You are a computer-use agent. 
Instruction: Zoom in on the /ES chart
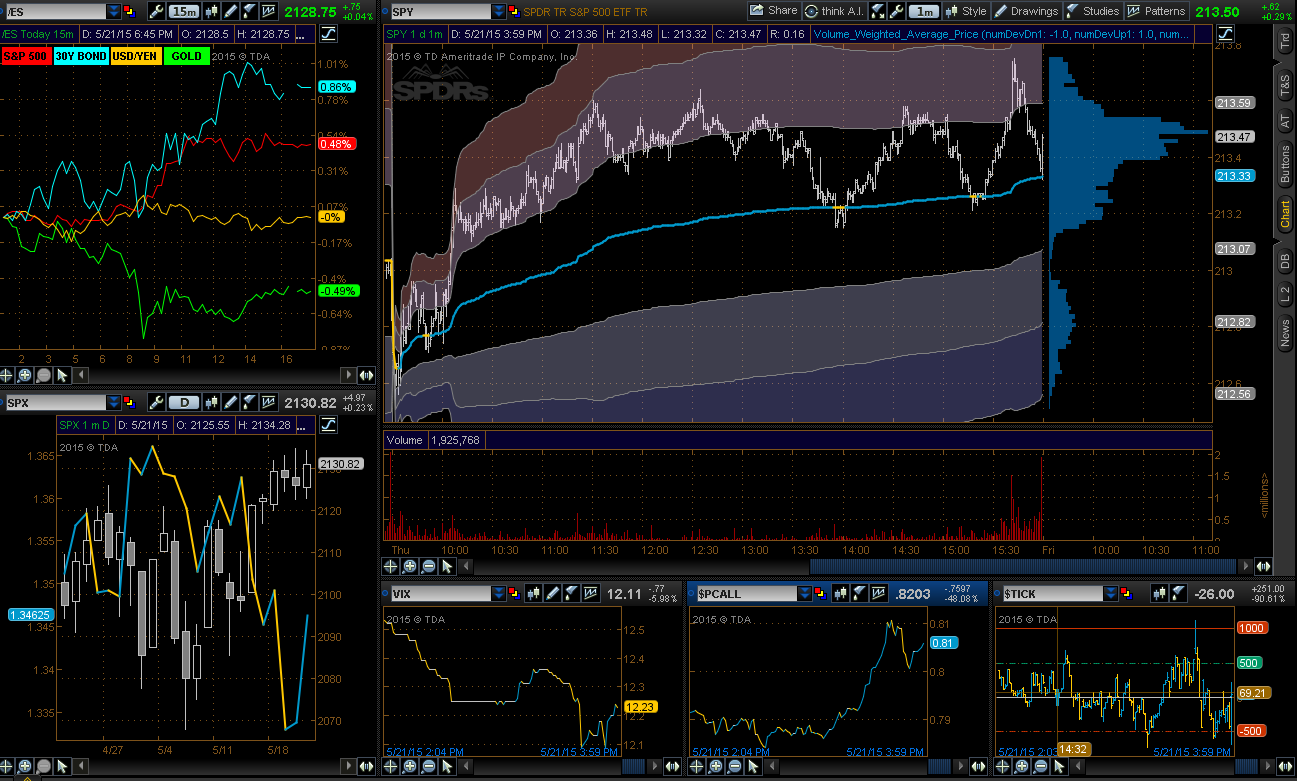pos(27,375)
